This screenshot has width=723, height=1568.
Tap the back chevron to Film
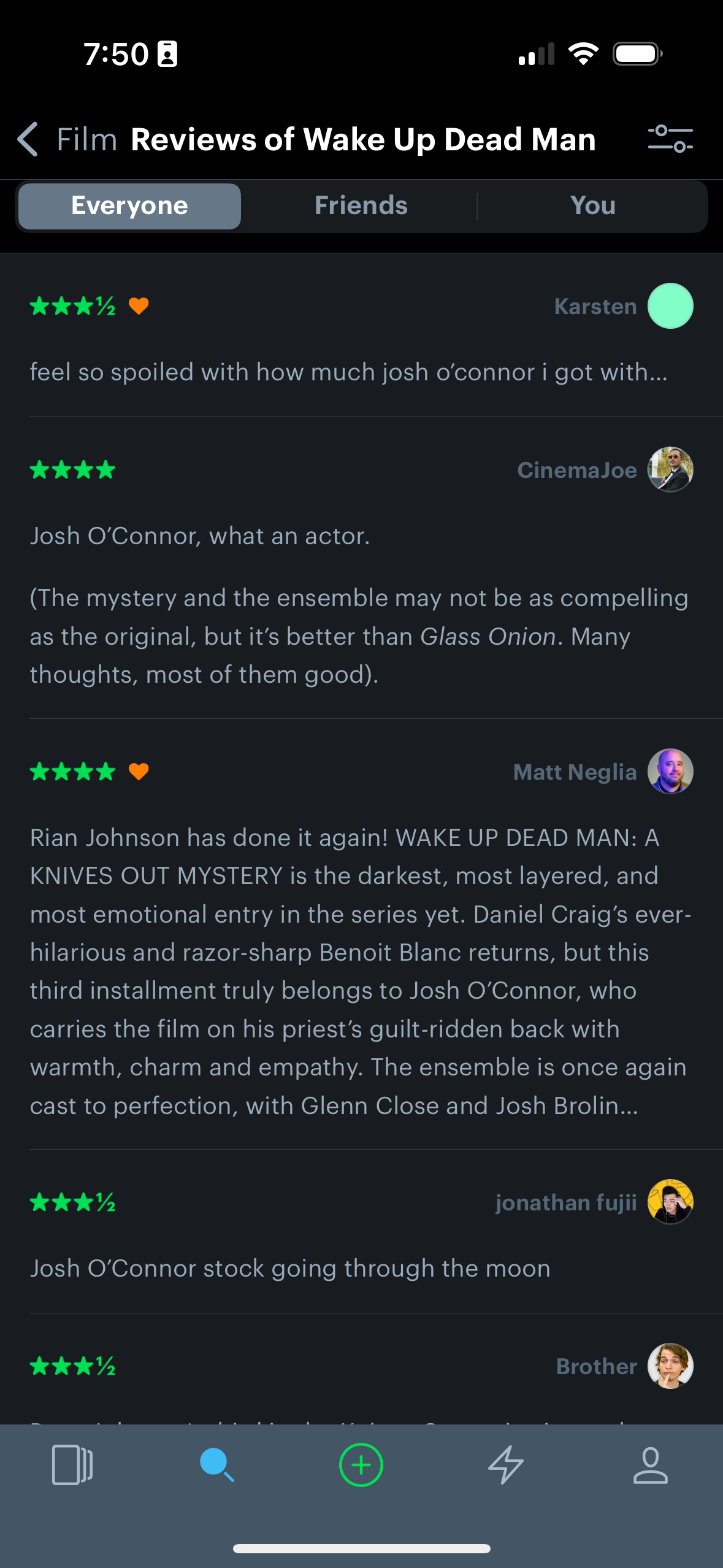point(29,139)
